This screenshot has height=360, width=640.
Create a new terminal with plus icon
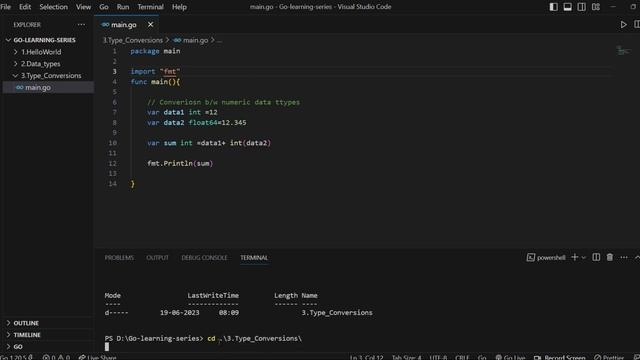tap(574, 257)
